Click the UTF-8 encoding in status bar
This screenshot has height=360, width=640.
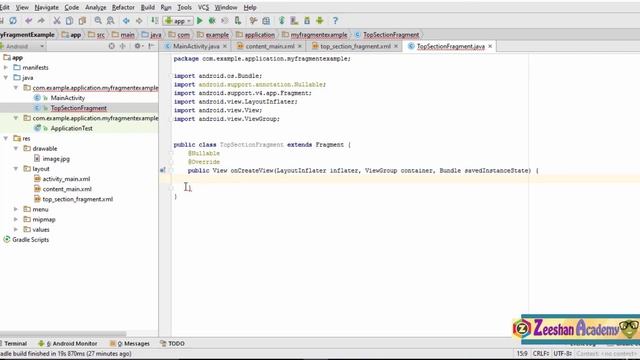[x=563, y=353]
